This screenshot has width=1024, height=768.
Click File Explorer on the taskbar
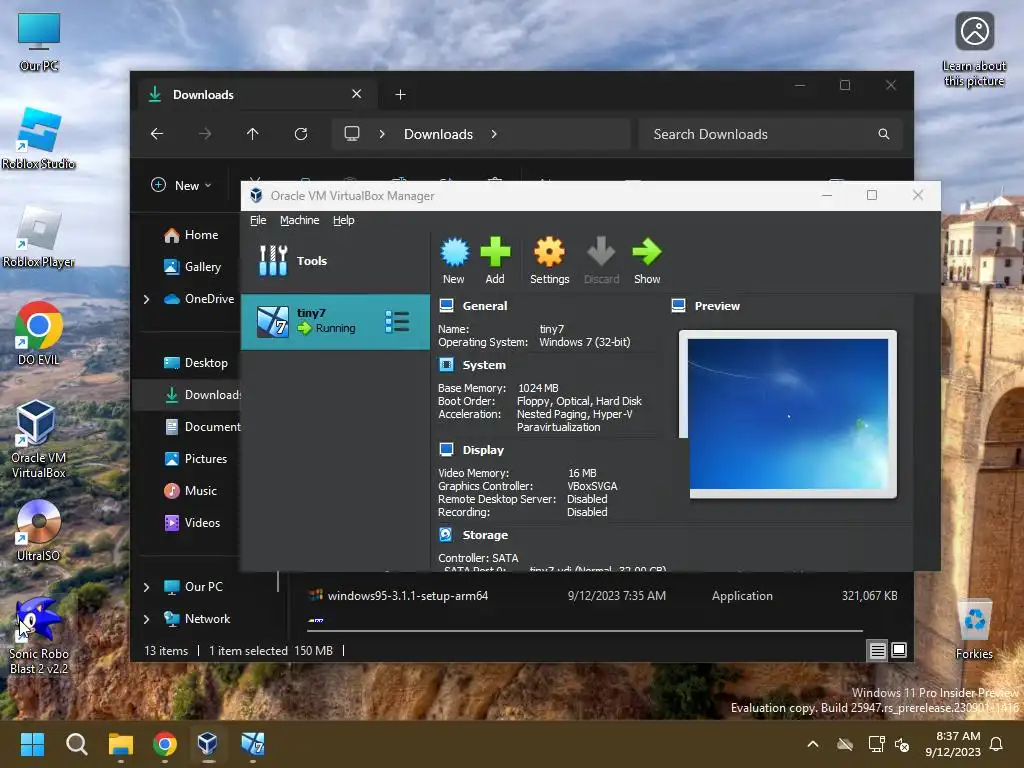121,744
